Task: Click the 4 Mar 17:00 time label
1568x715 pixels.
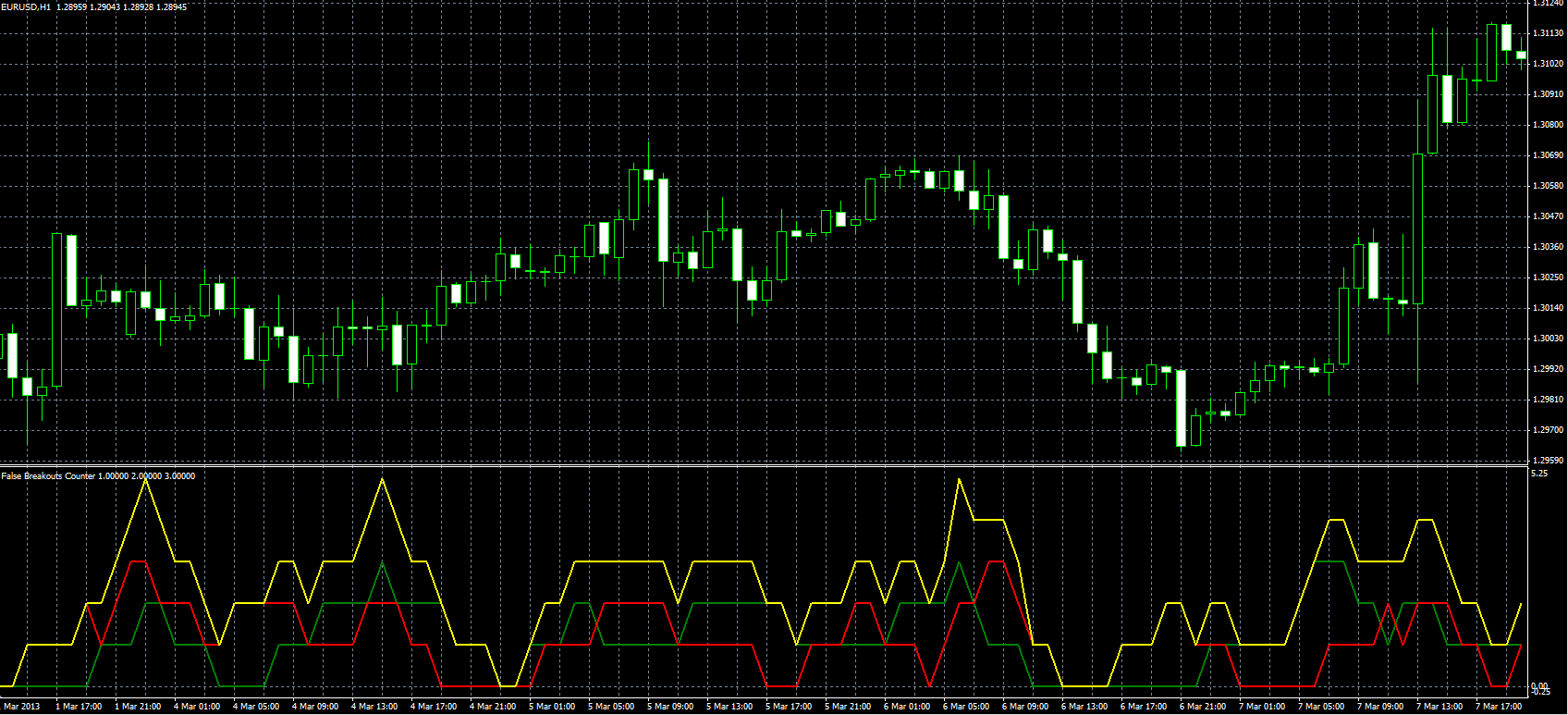Action: [434, 707]
